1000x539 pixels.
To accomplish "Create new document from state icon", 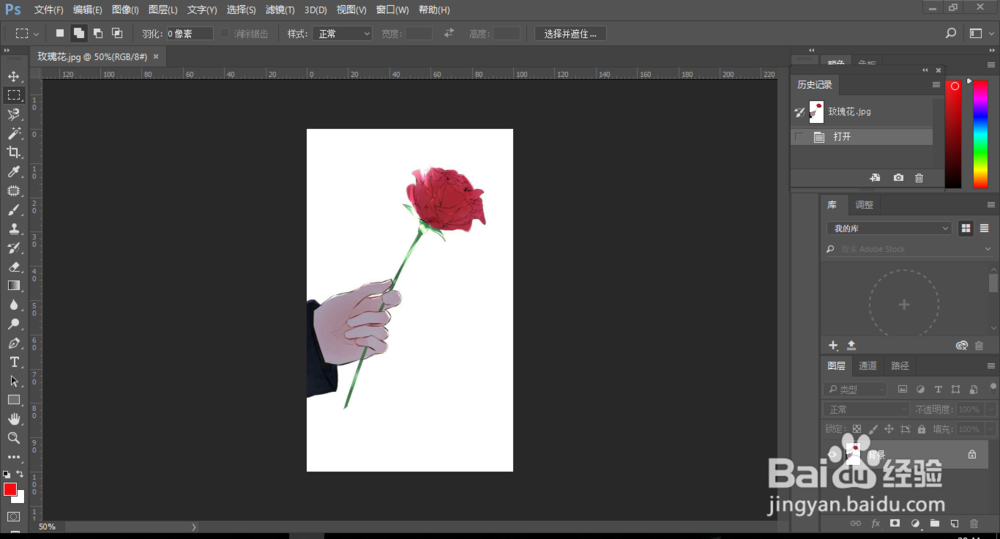I will (875, 178).
